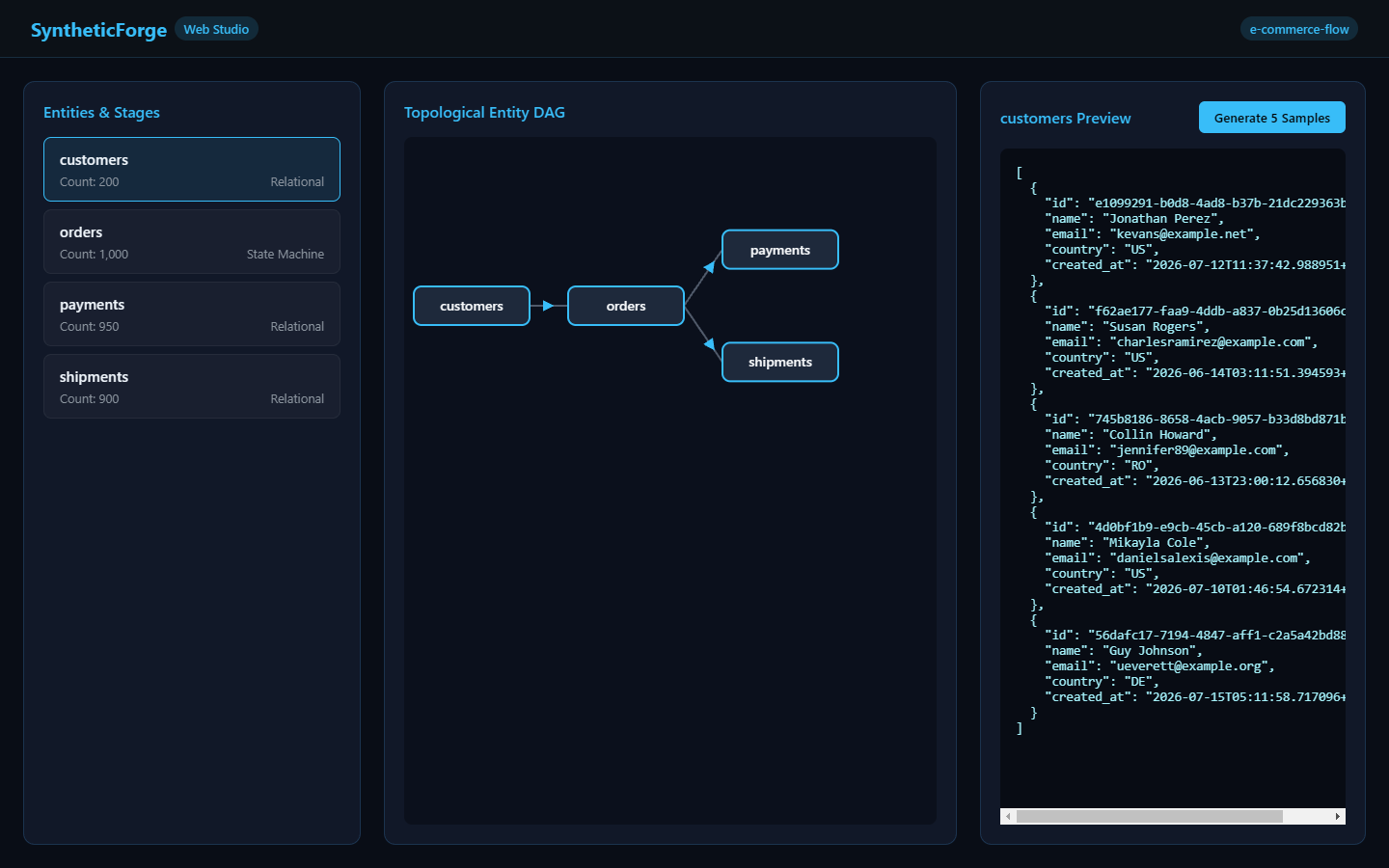This screenshot has width=1389, height=868.
Task: Select the shipments entity card
Action: pyautogui.click(x=192, y=386)
